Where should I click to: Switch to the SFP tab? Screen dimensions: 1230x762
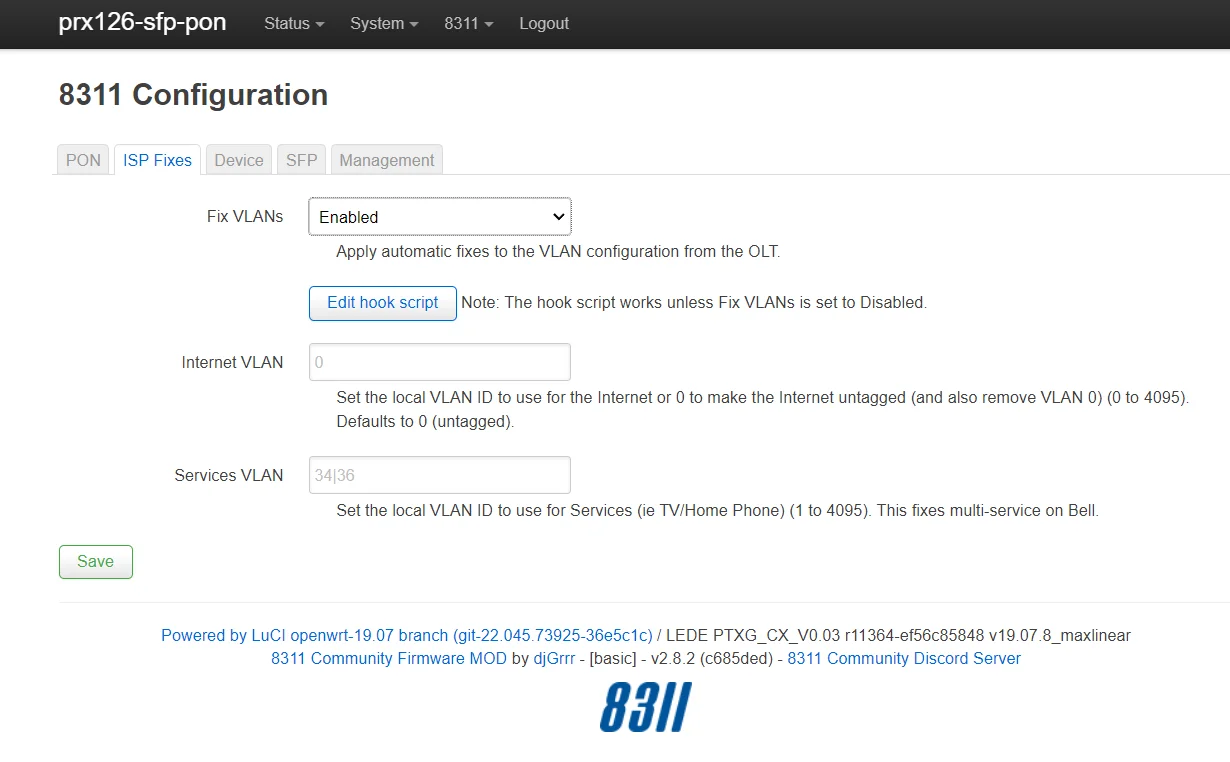pyautogui.click(x=302, y=160)
